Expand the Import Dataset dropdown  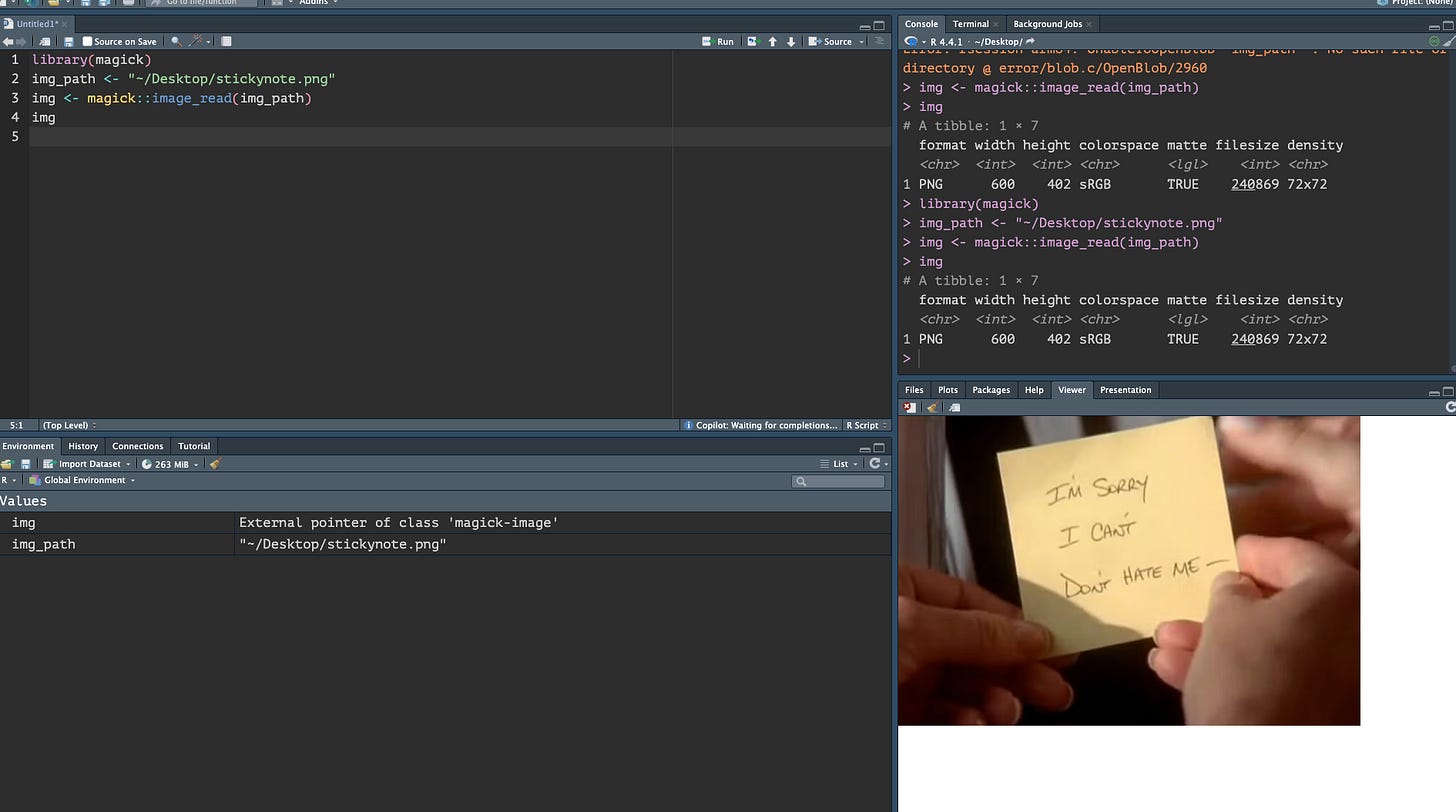pyautogui.click(x=89, y=464)
